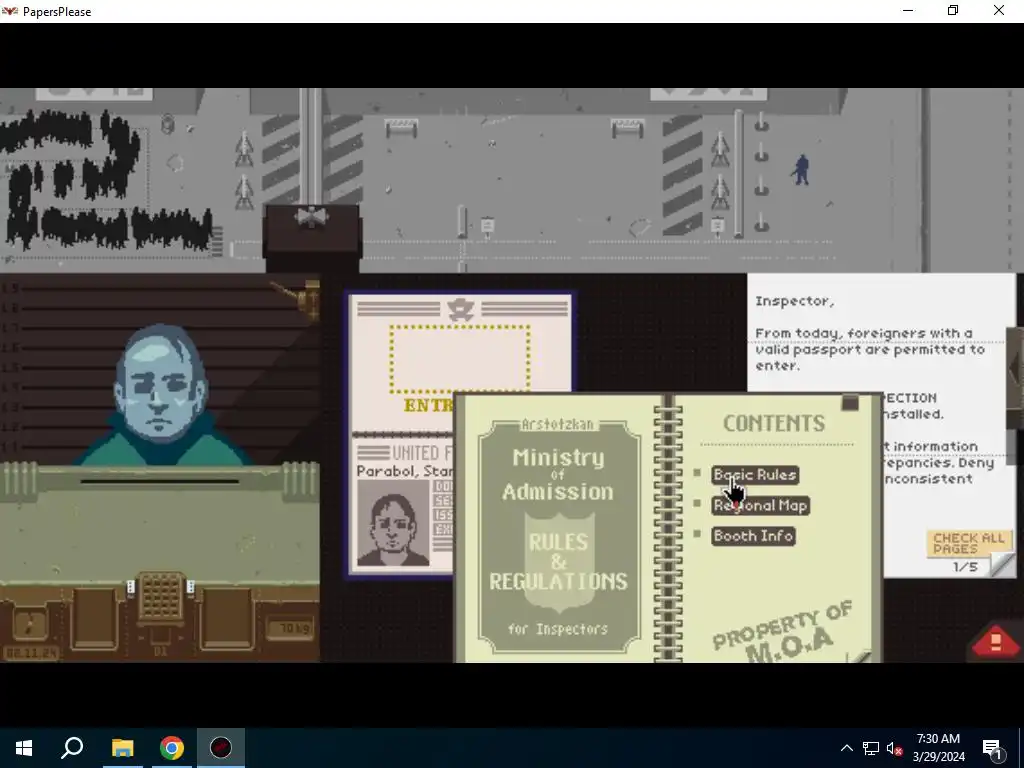
Task: Open Basic Rules in the rulebook contents
Action: [755, 475]
